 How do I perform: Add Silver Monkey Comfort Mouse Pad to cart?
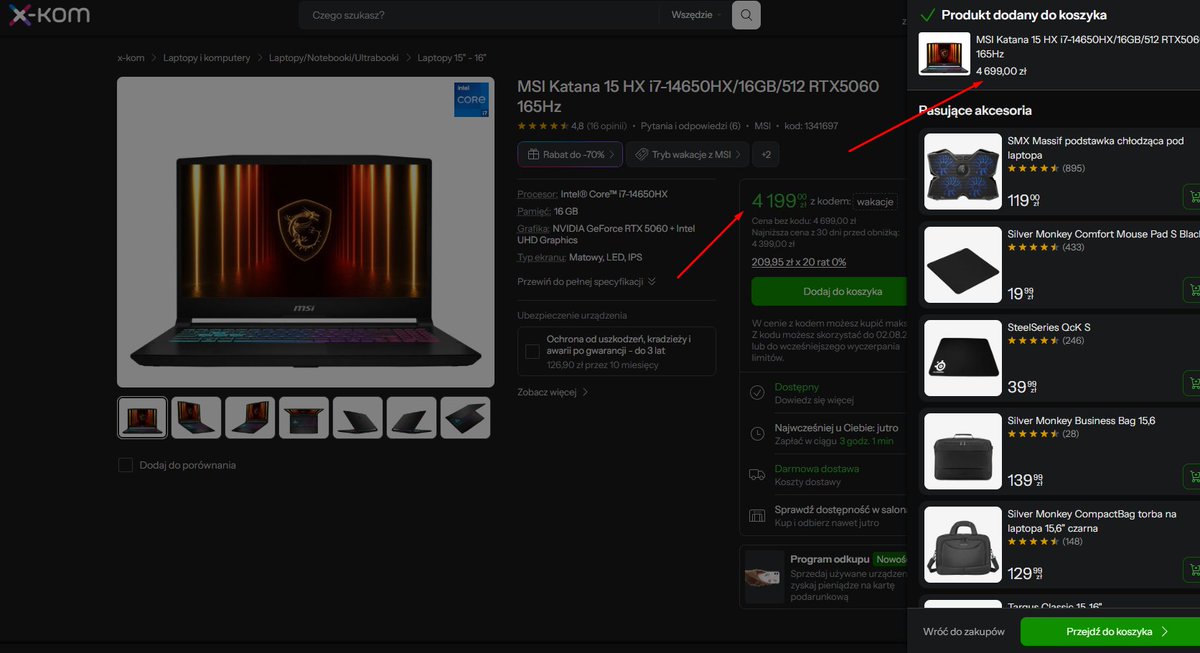pyautogui.click(x=1192, y=290)
